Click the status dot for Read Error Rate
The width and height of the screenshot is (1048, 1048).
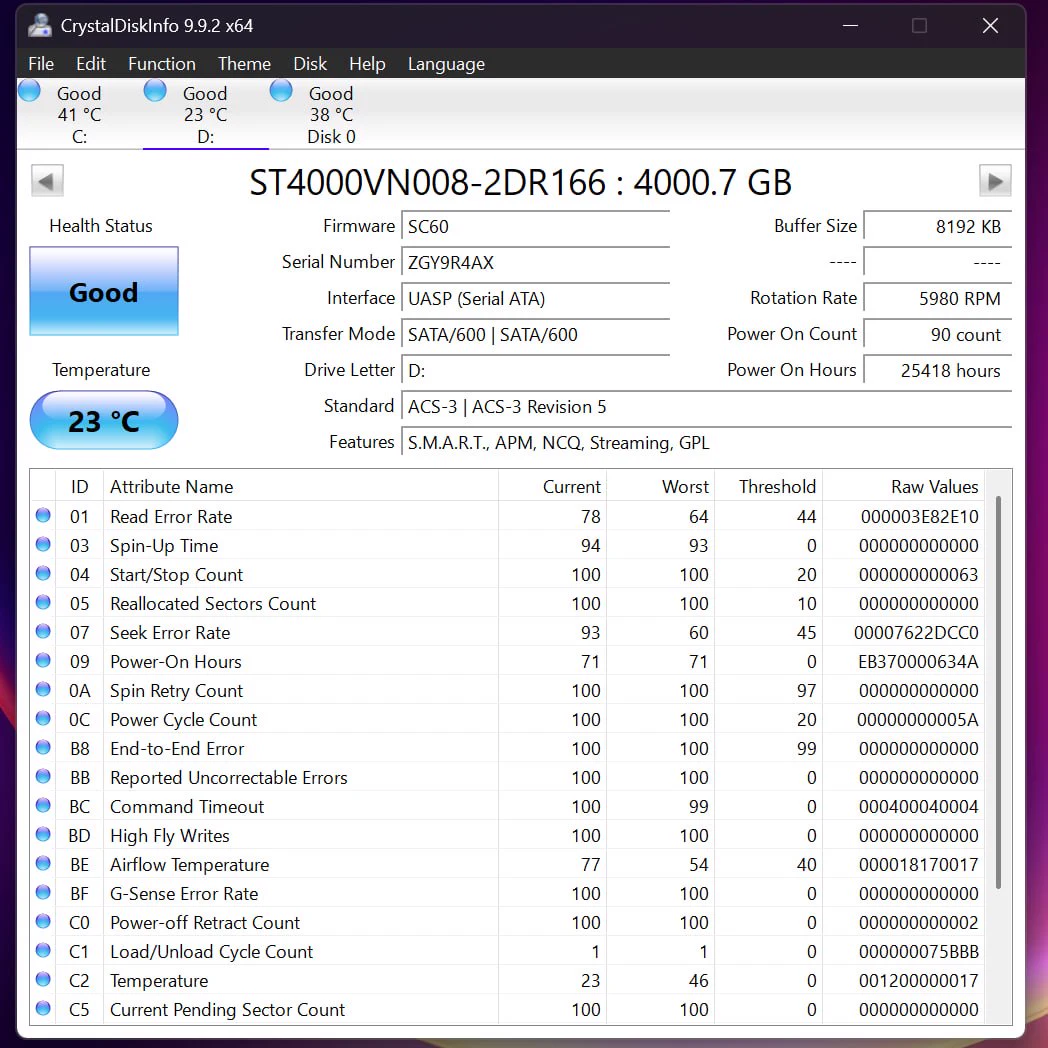(43, 515)
